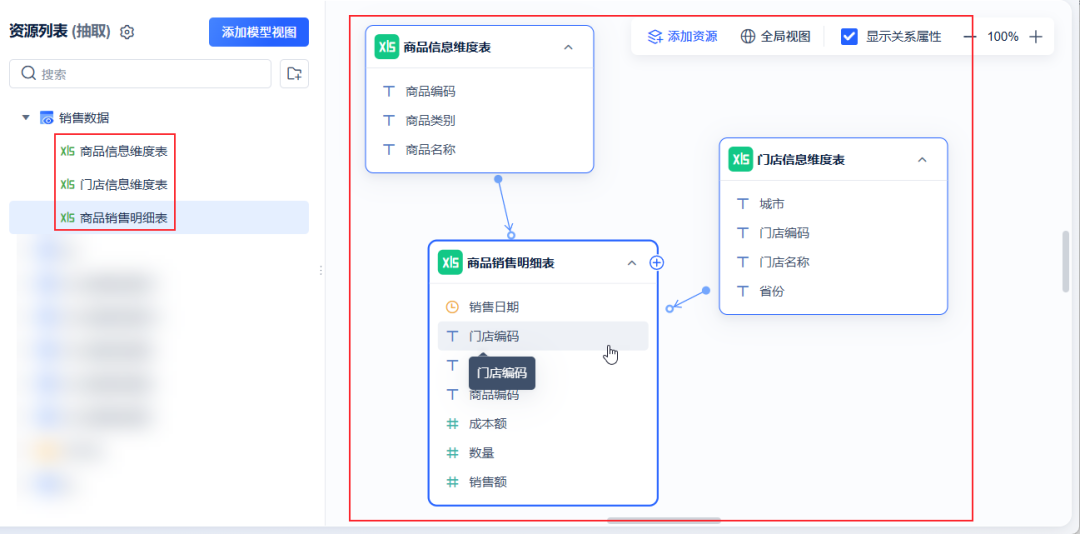
Task: Collapse the 门店信息维度表 card chevron
Action: 922,159
